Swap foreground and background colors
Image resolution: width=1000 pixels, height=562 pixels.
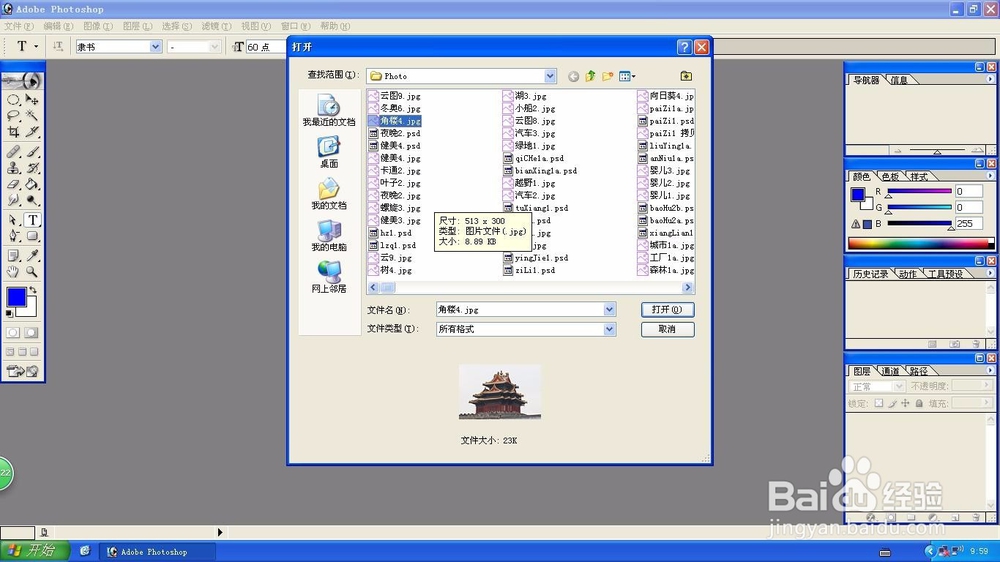33,290
